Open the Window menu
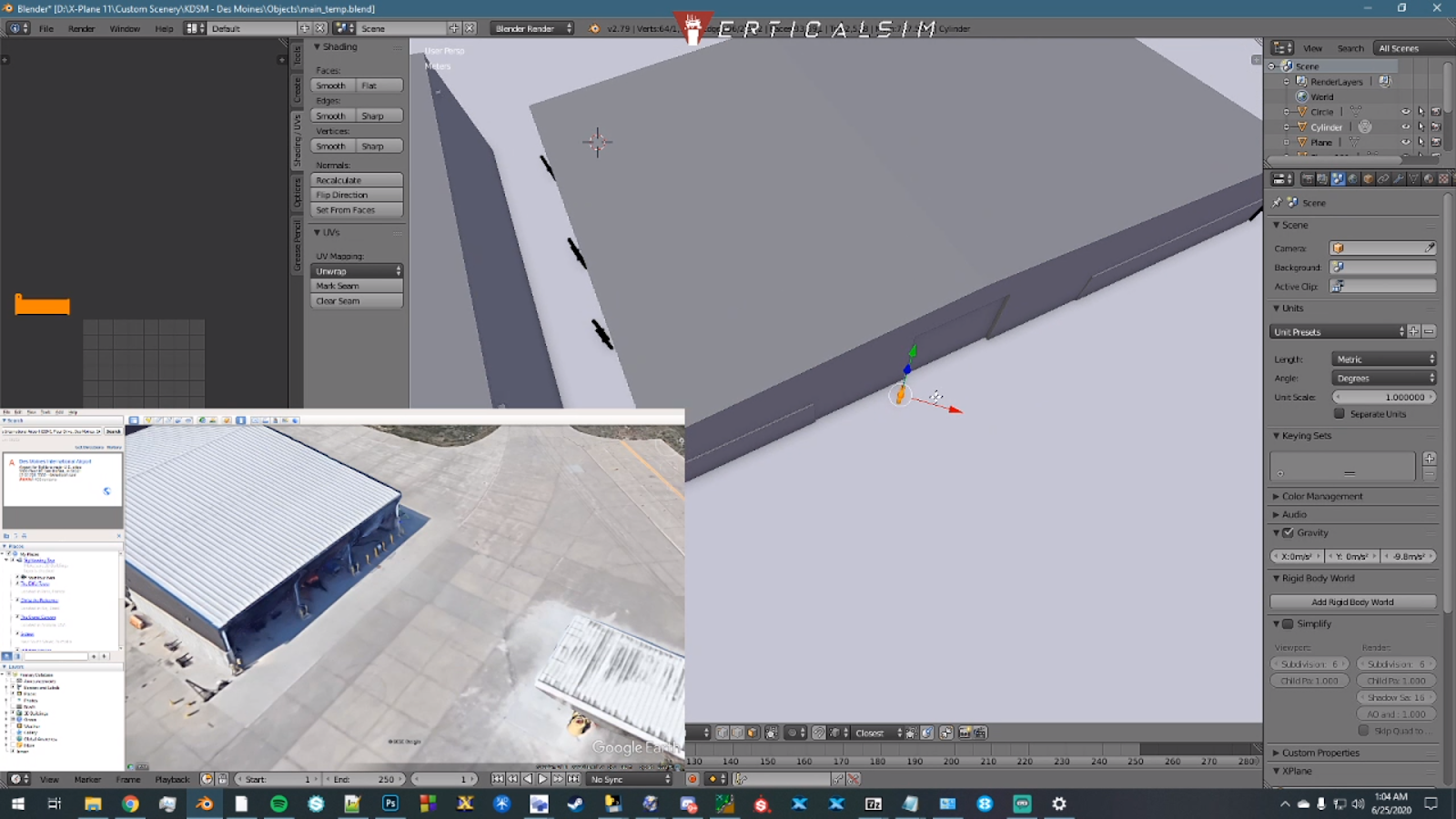The height and width of the screenshot is (819, 1456). tap(125, 28)
